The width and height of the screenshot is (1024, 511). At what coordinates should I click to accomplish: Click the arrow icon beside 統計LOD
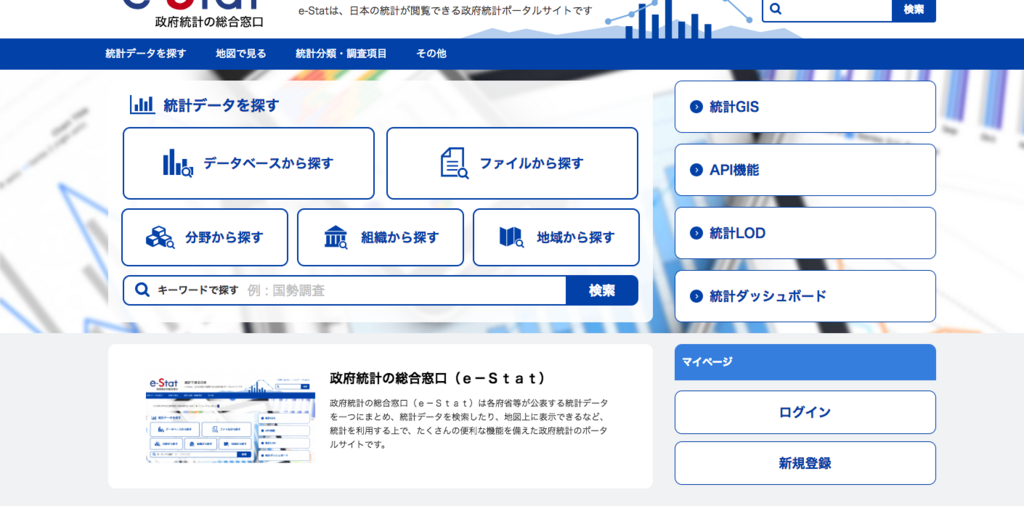696,233
